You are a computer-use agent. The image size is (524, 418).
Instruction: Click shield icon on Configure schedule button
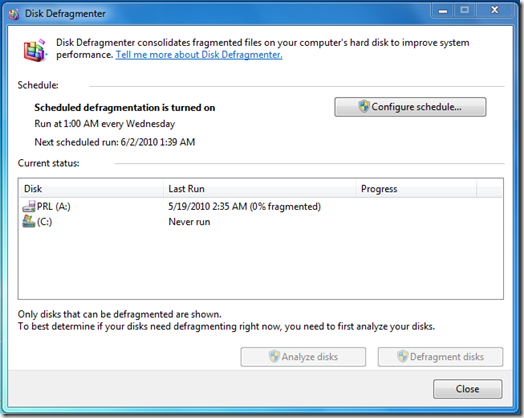(x=364, y=107)
